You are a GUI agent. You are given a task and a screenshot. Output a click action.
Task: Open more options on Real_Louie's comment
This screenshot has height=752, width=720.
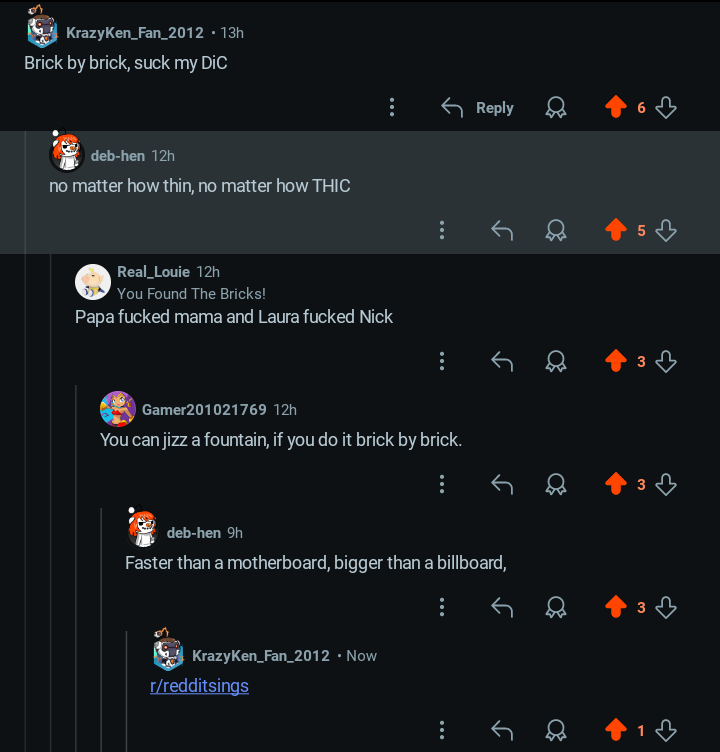pyautogui.click(x=442, y=361)
